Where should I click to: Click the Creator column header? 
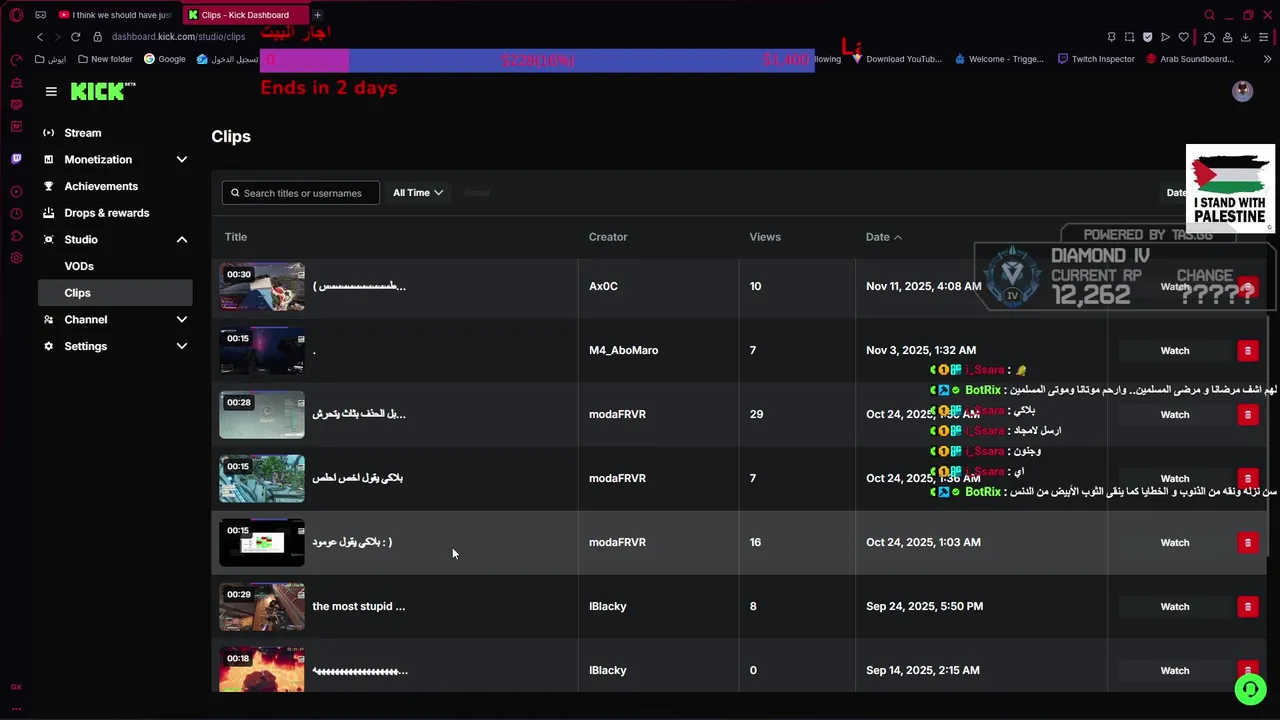coord(608,237)
